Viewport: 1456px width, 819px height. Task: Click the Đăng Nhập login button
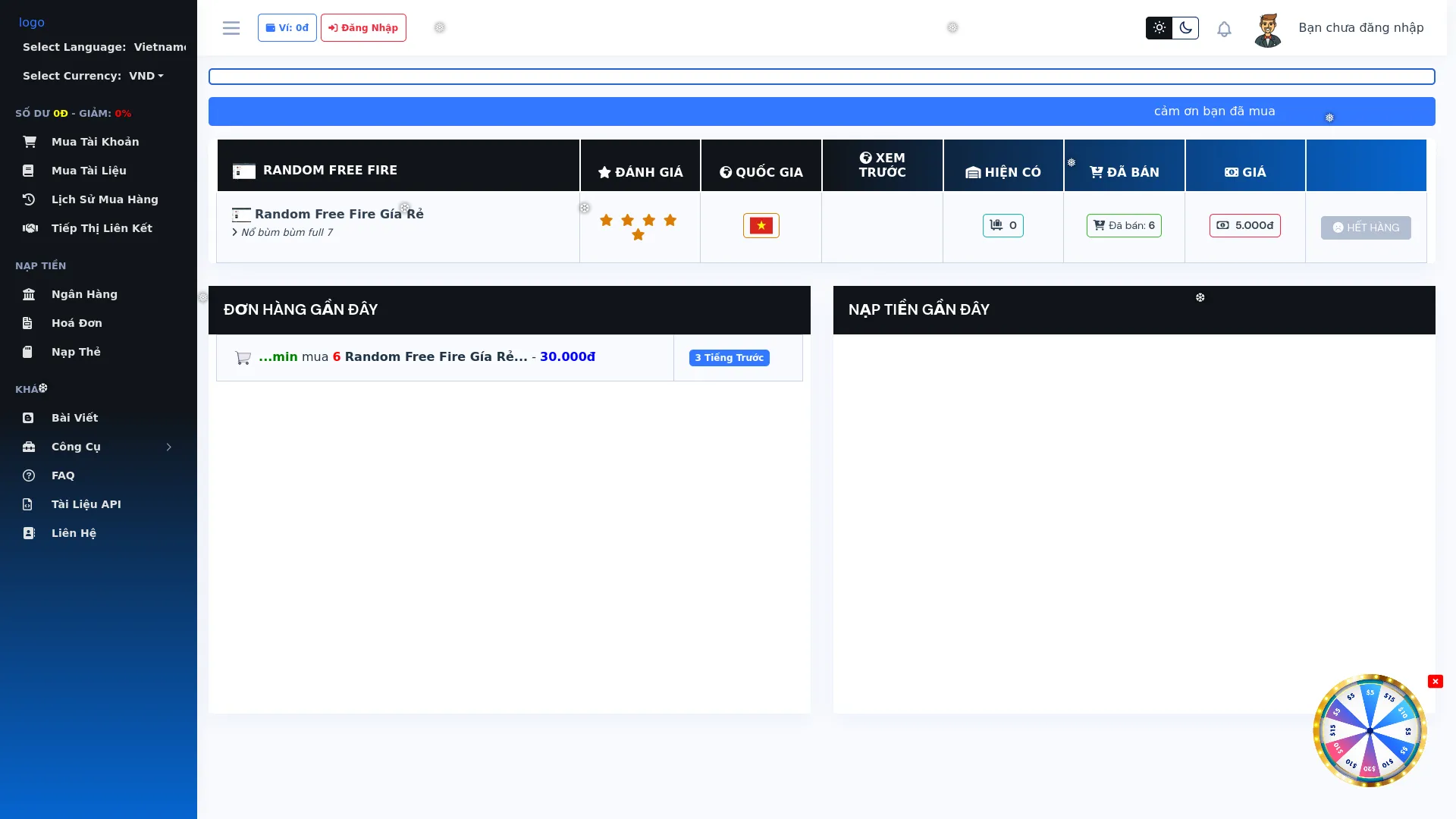click(363, 28)
